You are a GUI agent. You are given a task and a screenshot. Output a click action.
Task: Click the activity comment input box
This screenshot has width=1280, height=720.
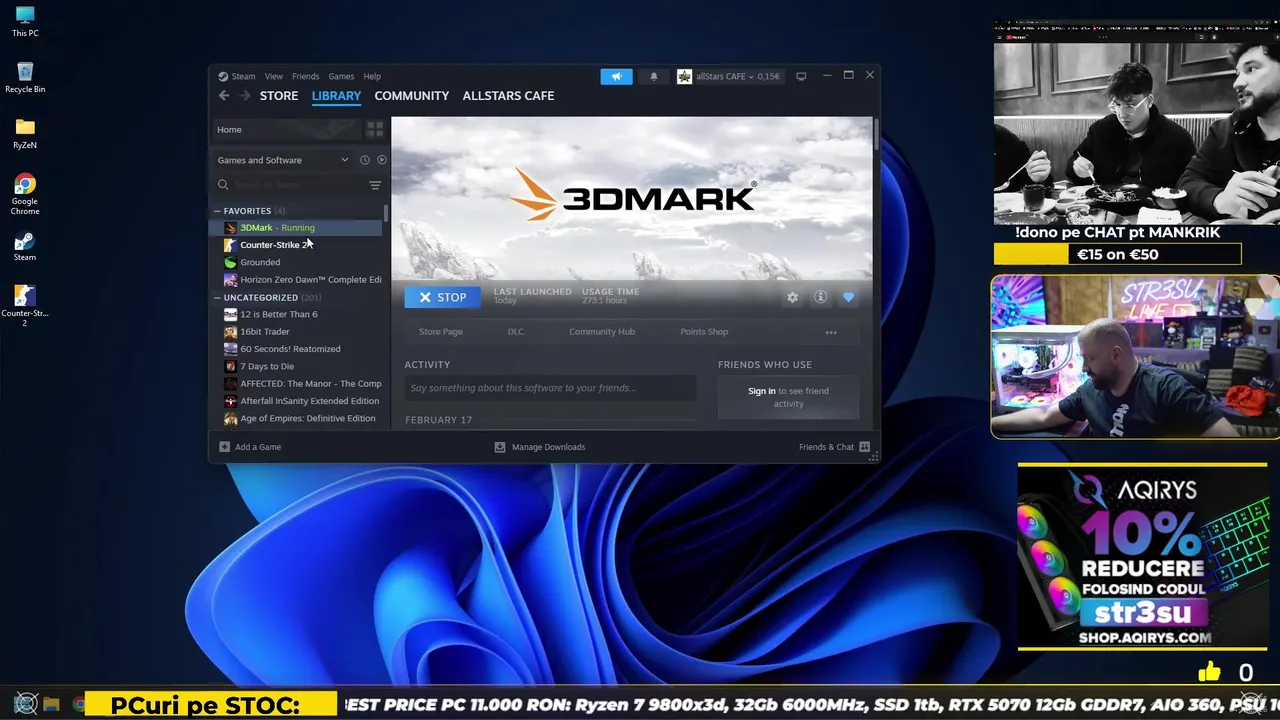point(550,388)
